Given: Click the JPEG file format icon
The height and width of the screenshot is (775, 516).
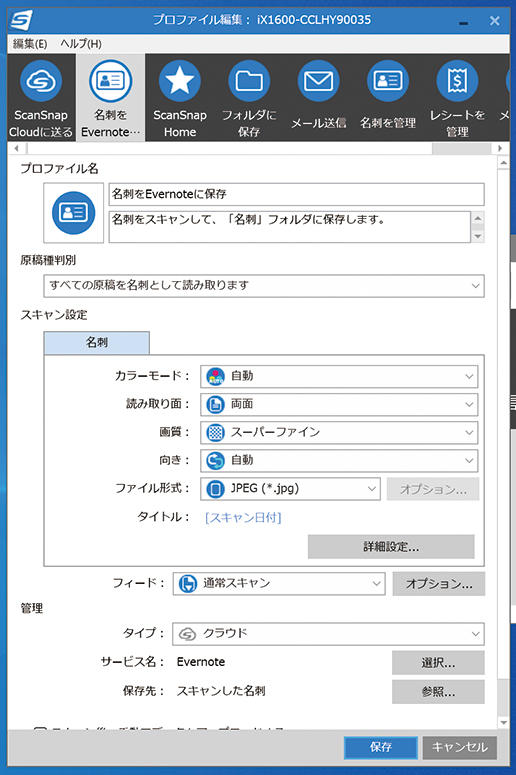Looking at the screenshot, I should tap(215, 489).
